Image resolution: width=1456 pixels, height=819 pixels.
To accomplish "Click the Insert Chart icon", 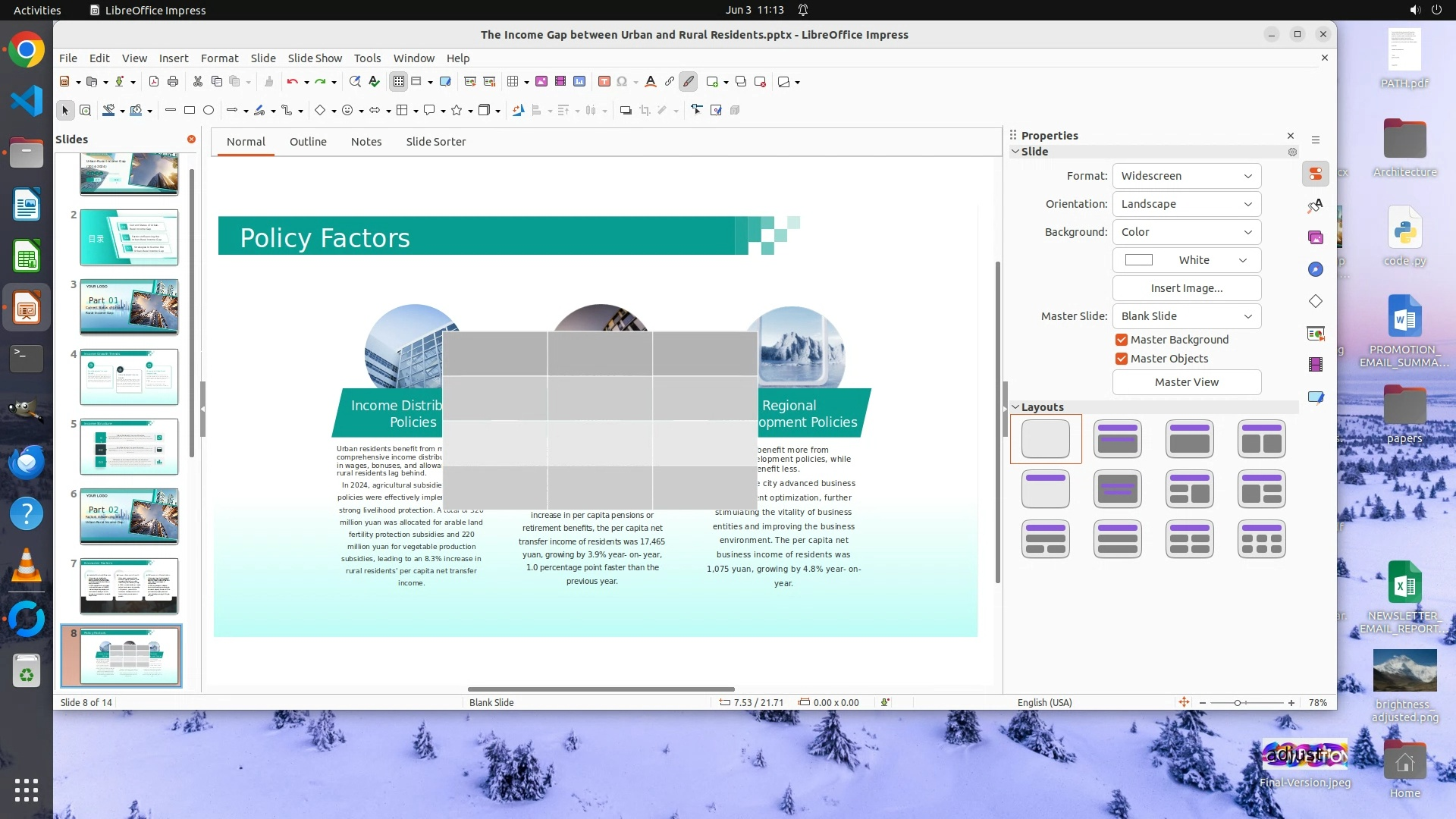I will tap(579, 82).
